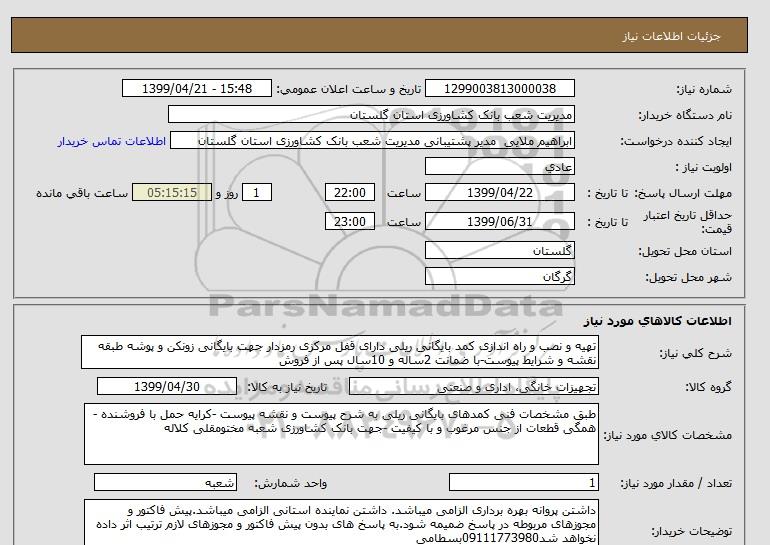Screen dimensions: 770x545
Task: Click the response deadline date 1399/04/22
Action: click(x=499, y=192)
